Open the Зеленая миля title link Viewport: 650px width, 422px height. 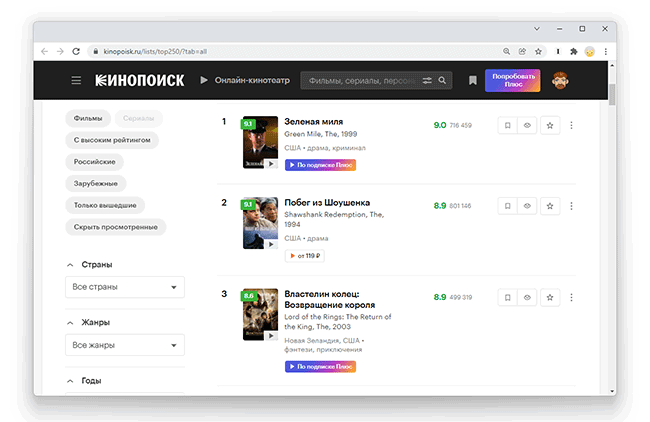coord(313,121)
